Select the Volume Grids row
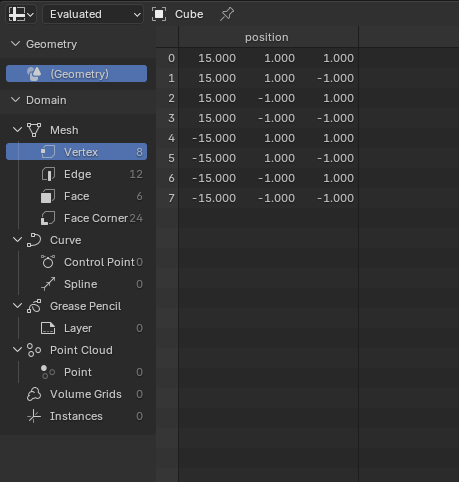The height and width of the screenshot is (482, 459). click(76, 394)
